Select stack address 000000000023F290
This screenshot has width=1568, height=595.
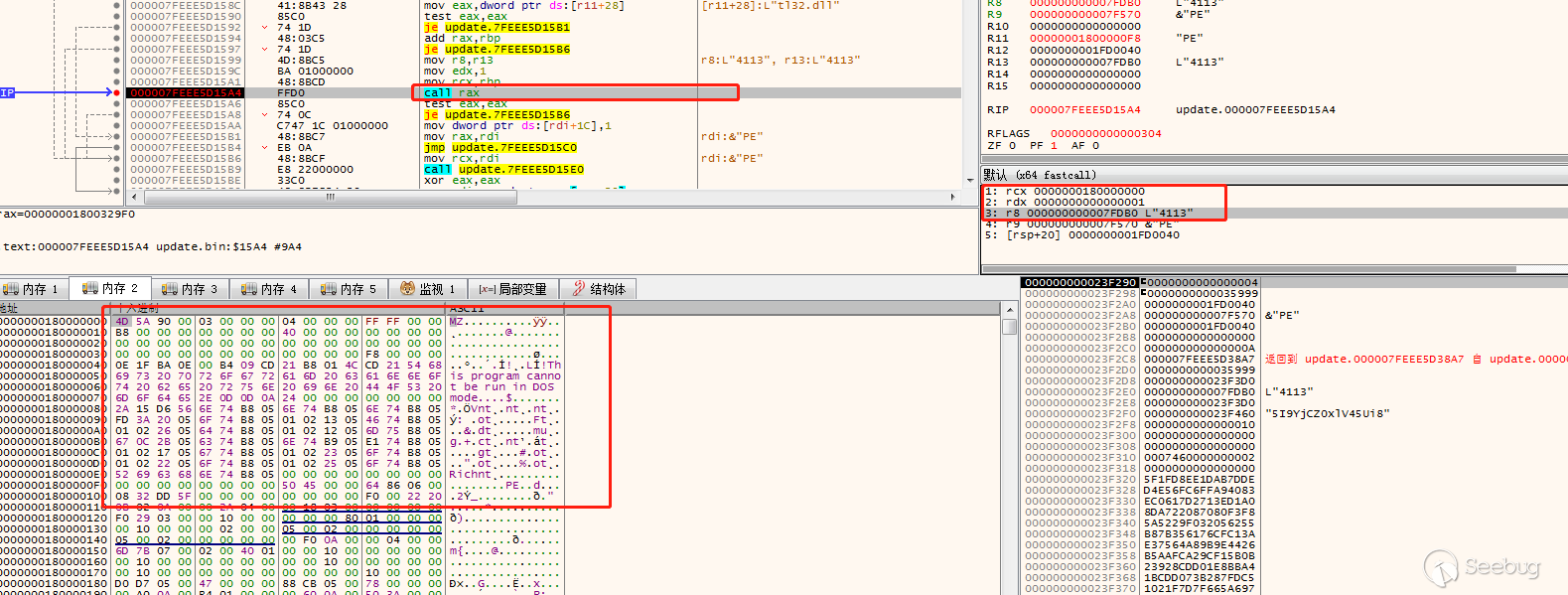pyautogui.click(x=1079, y=283)
